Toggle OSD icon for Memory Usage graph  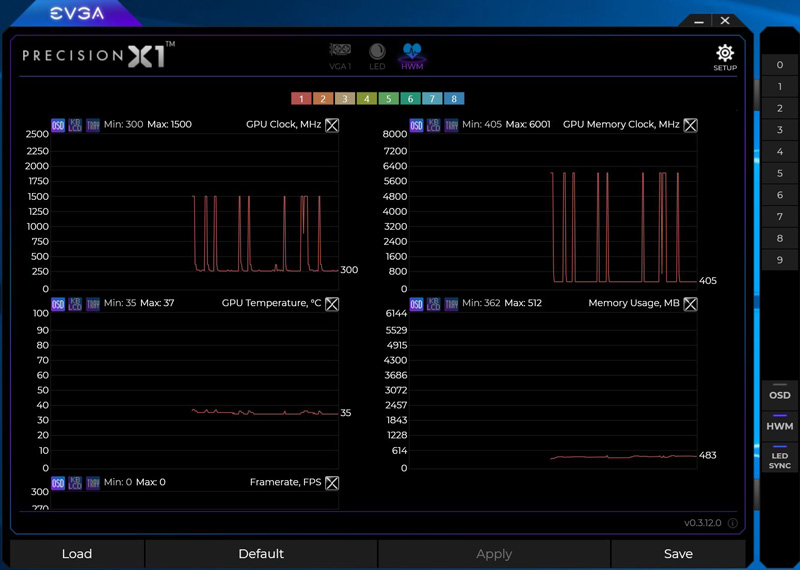[x=416, y=304]
